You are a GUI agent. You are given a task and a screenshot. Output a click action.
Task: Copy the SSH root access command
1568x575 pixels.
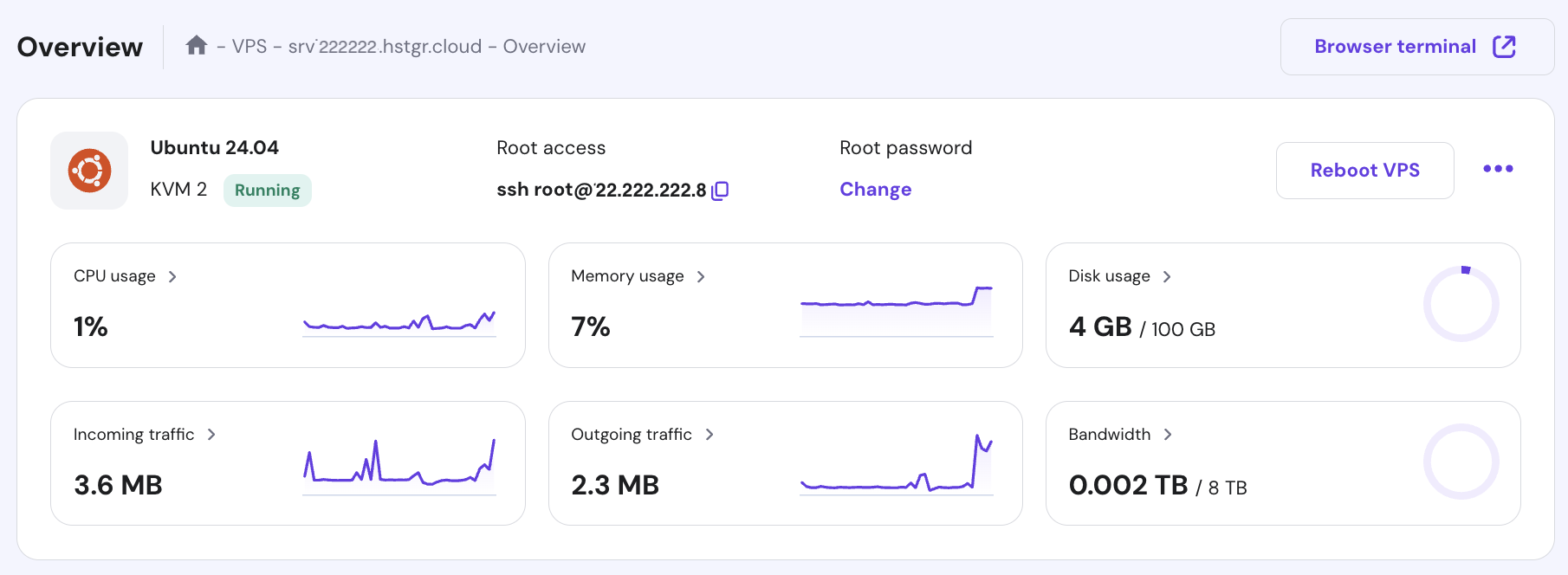point(720,191)
